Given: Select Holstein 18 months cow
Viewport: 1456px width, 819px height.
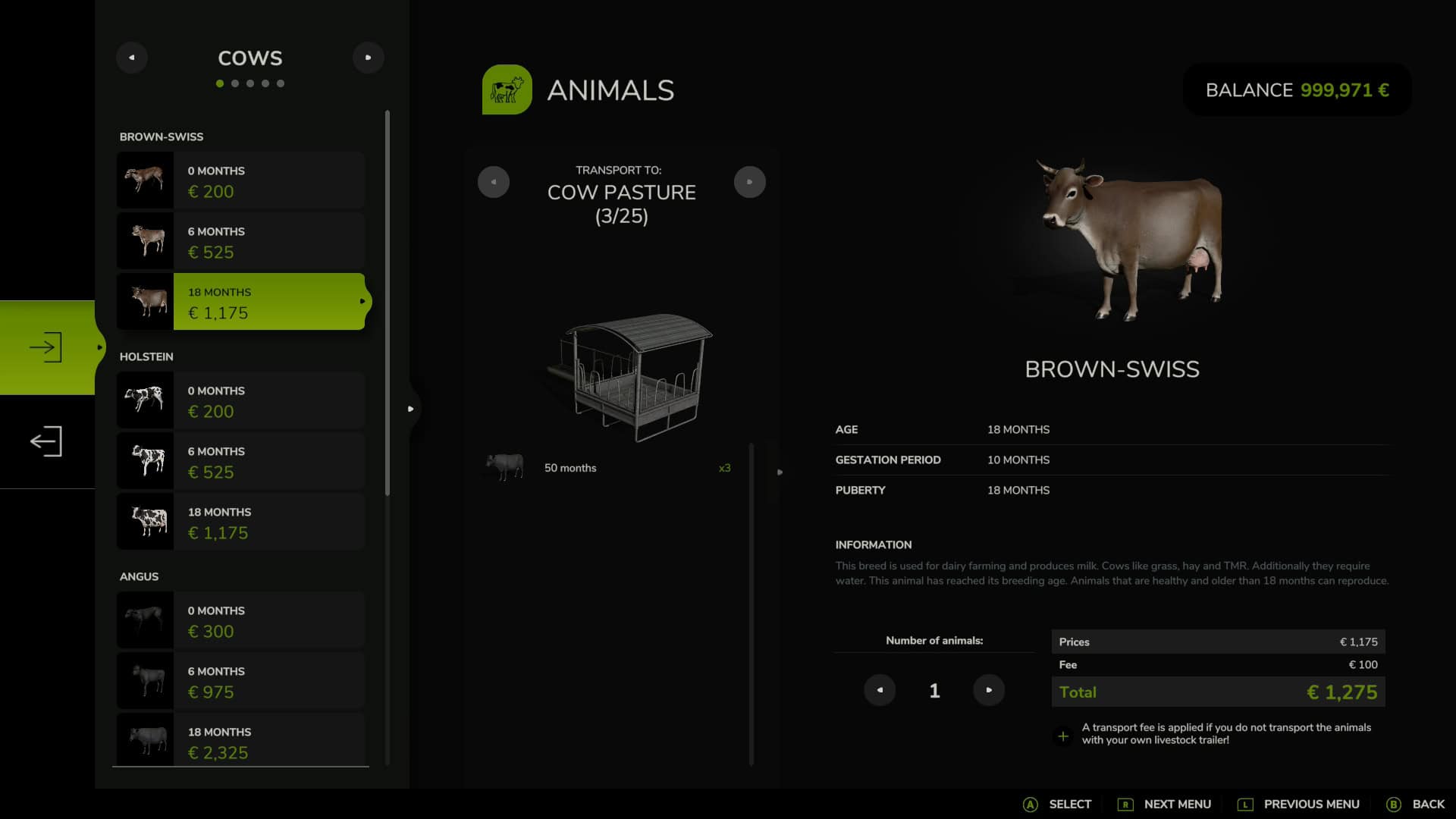Looking at the screenshot, I should pyautogui.click(x=241, y=522).
